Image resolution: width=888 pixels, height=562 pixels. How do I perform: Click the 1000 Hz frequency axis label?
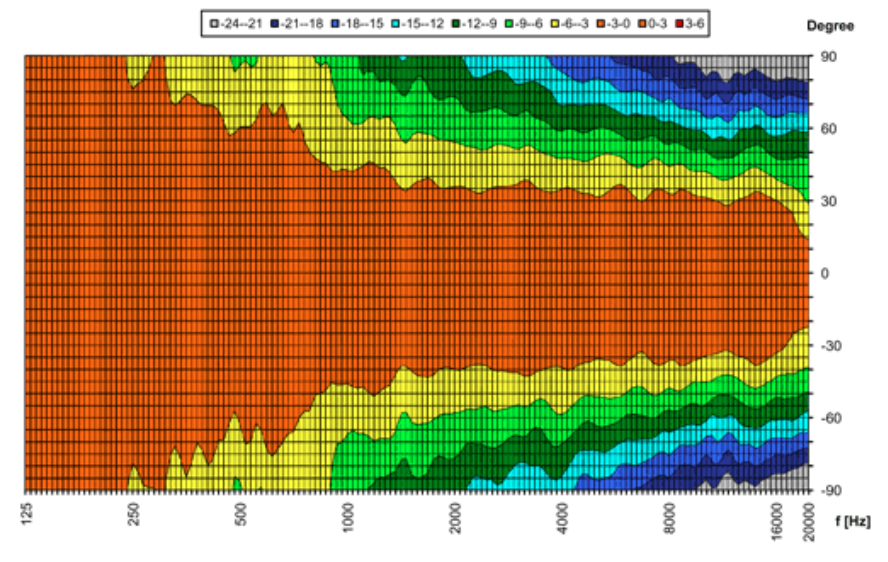[x=348, y=517]
